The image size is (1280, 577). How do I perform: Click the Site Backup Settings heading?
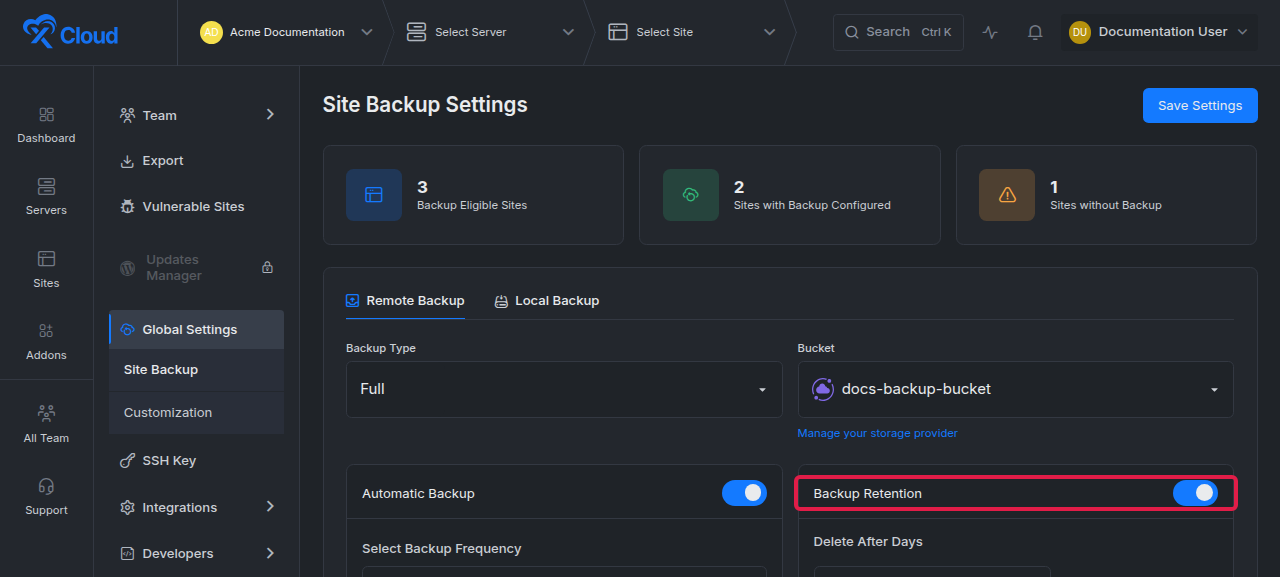[425, 105]
